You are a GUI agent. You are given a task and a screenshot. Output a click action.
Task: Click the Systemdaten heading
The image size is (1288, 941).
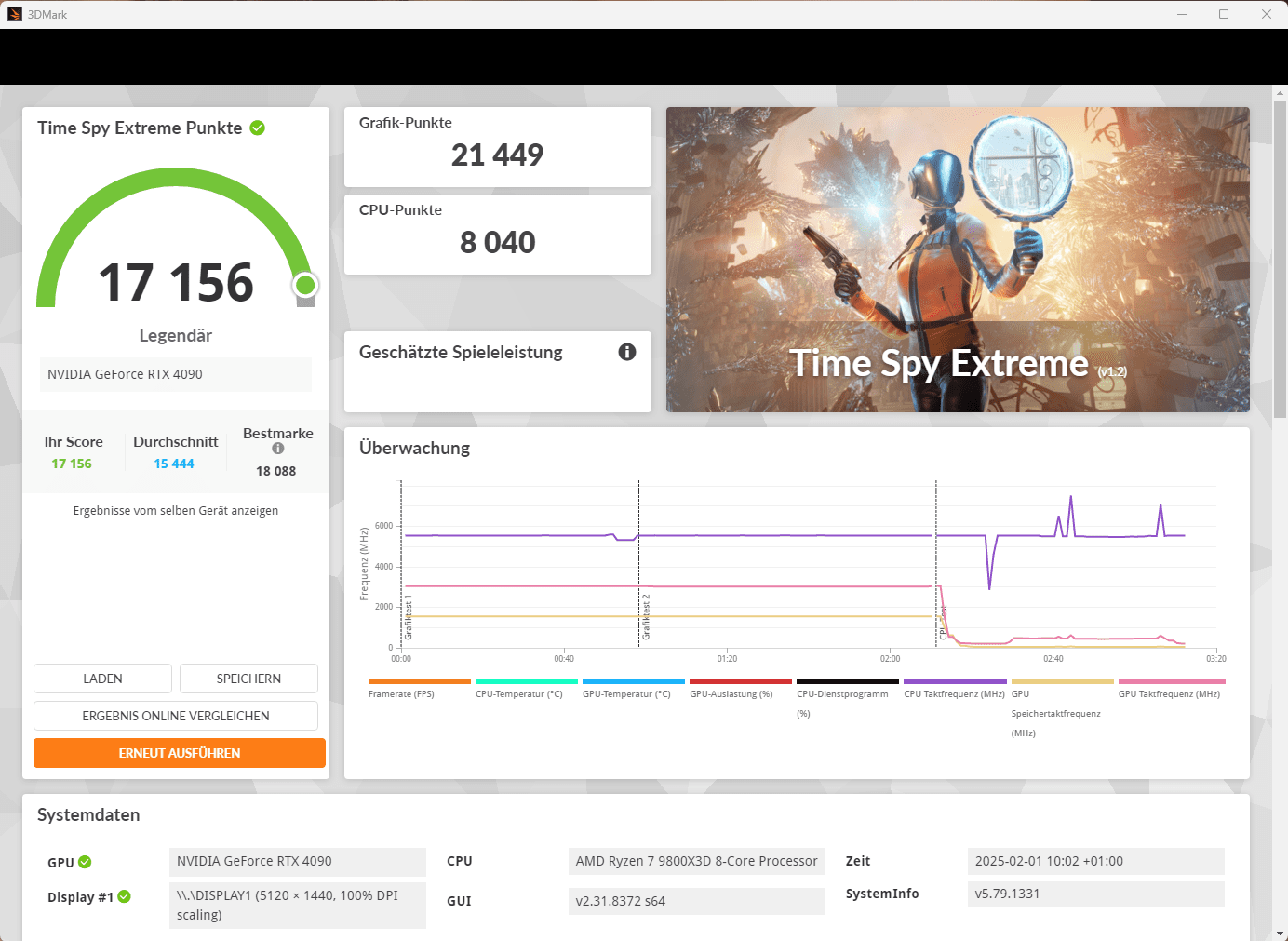88,814
